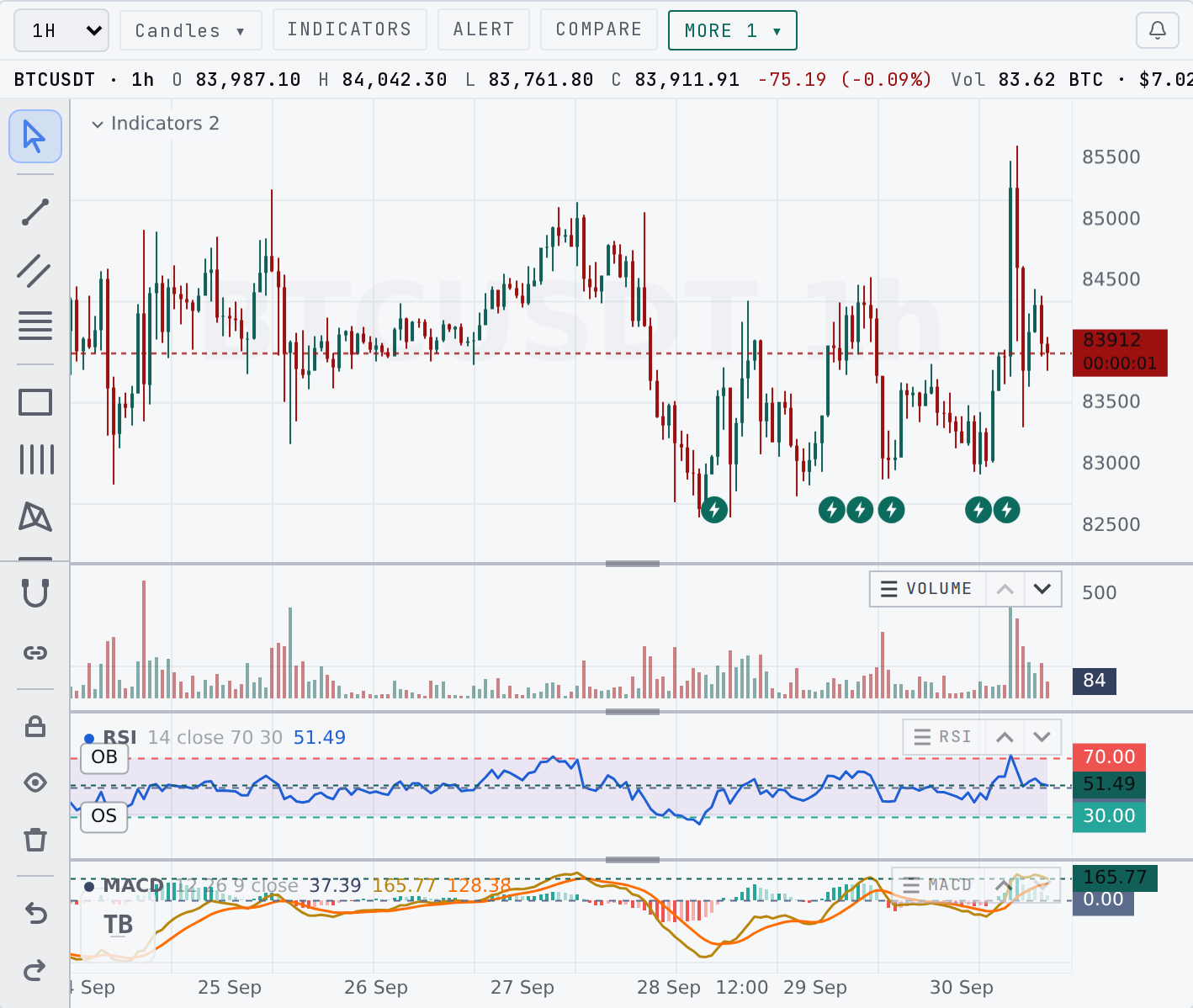Click the MACD indicator legend title
1193x1008 pixels.
coord(133,886)
